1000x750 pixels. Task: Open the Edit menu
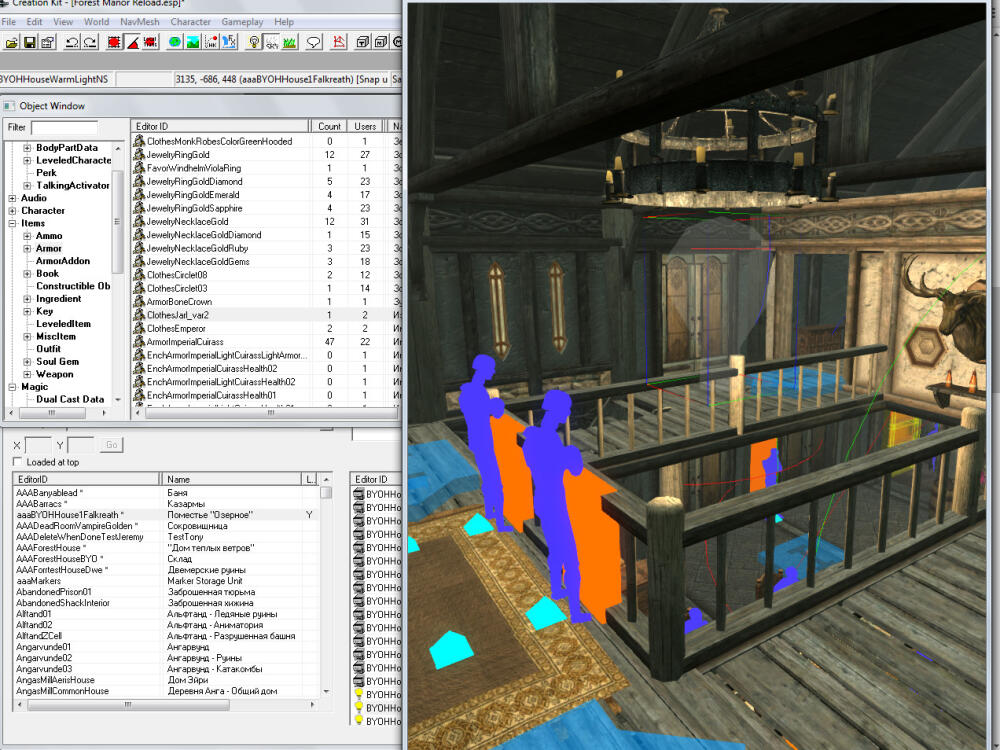coord(34,22)
